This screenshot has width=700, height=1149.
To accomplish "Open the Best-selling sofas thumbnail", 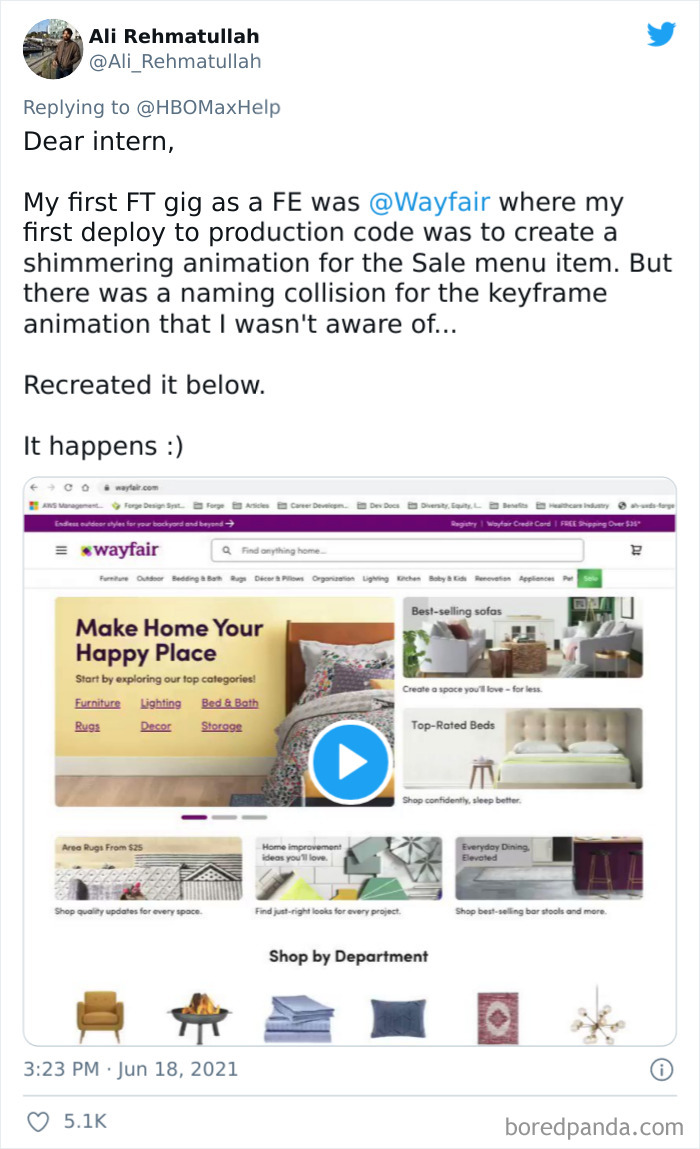I will click(523, 637).
